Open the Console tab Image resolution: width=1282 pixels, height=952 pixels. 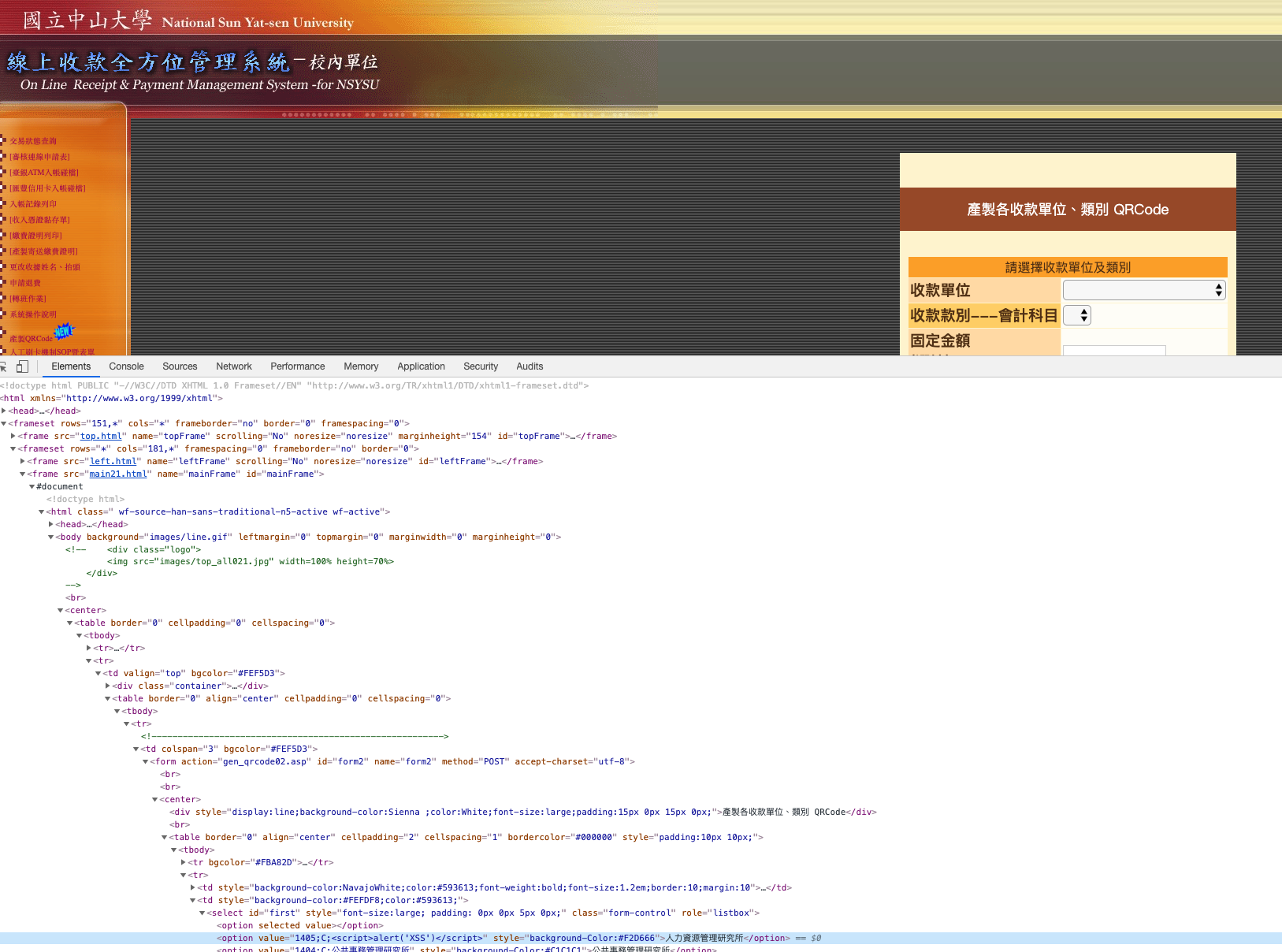coord(126,366)
